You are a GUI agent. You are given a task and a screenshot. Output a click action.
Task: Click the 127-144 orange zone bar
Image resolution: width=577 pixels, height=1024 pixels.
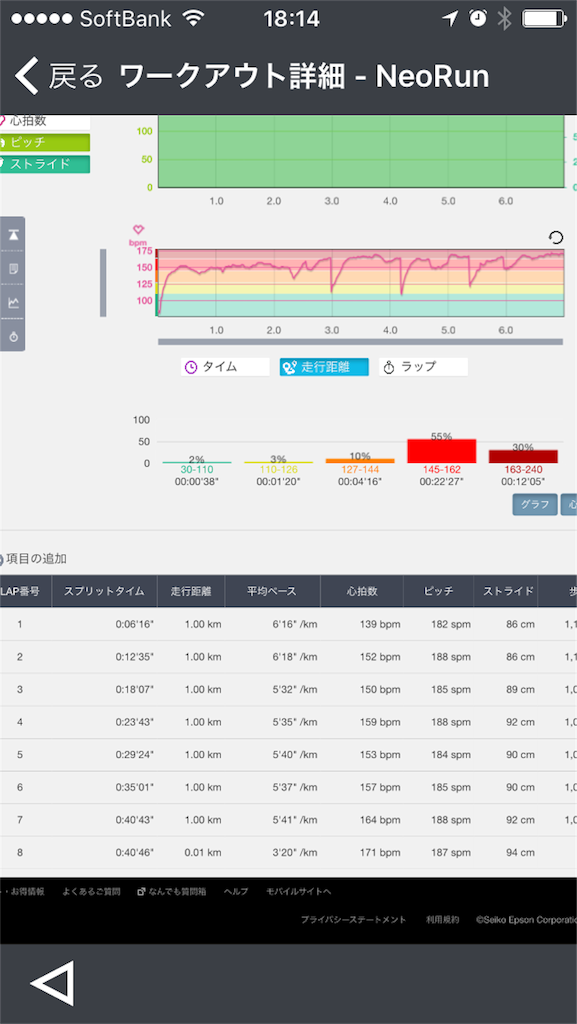[360, 460]
